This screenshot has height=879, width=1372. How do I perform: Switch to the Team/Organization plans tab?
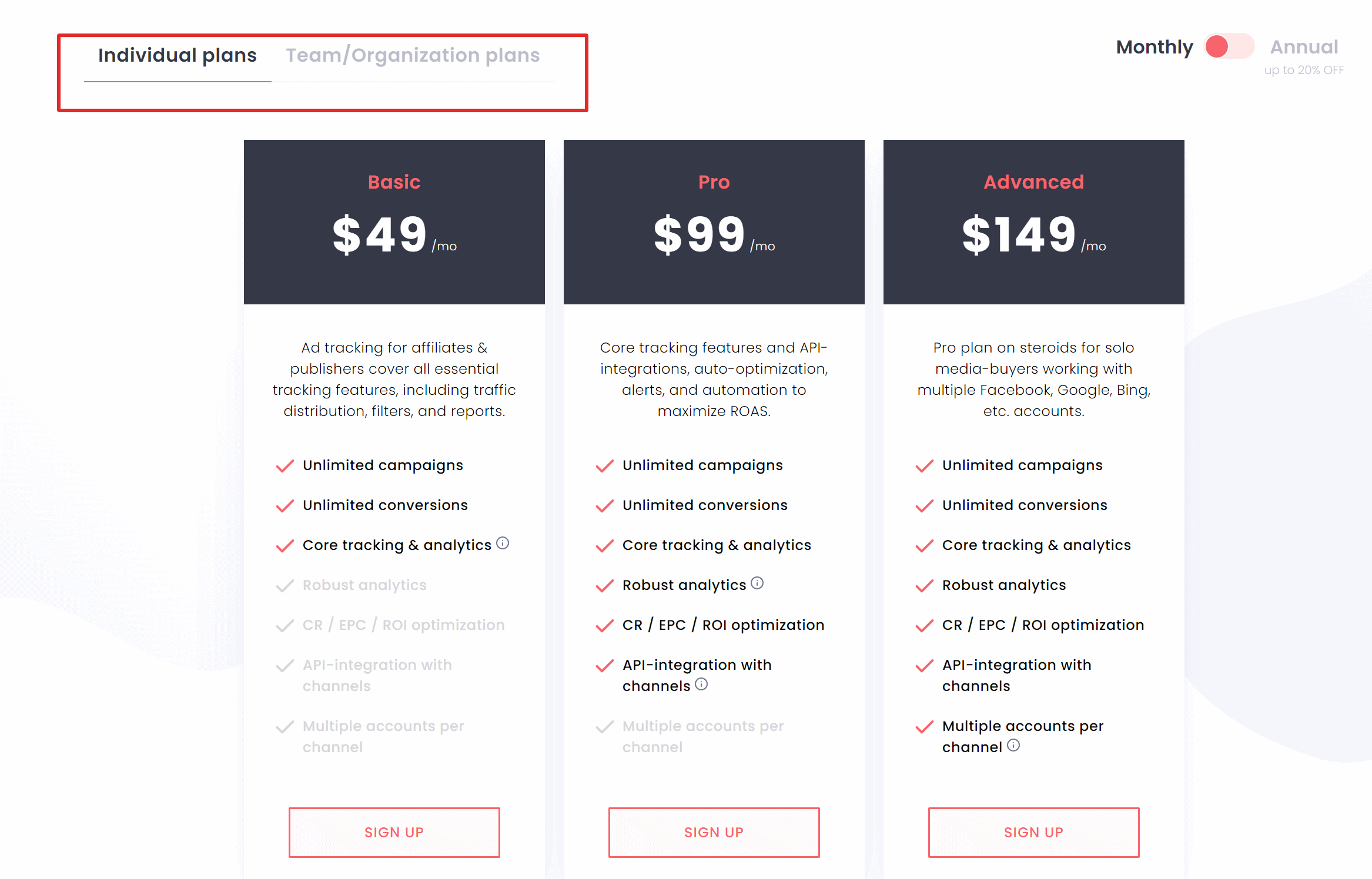pos(413,55)
